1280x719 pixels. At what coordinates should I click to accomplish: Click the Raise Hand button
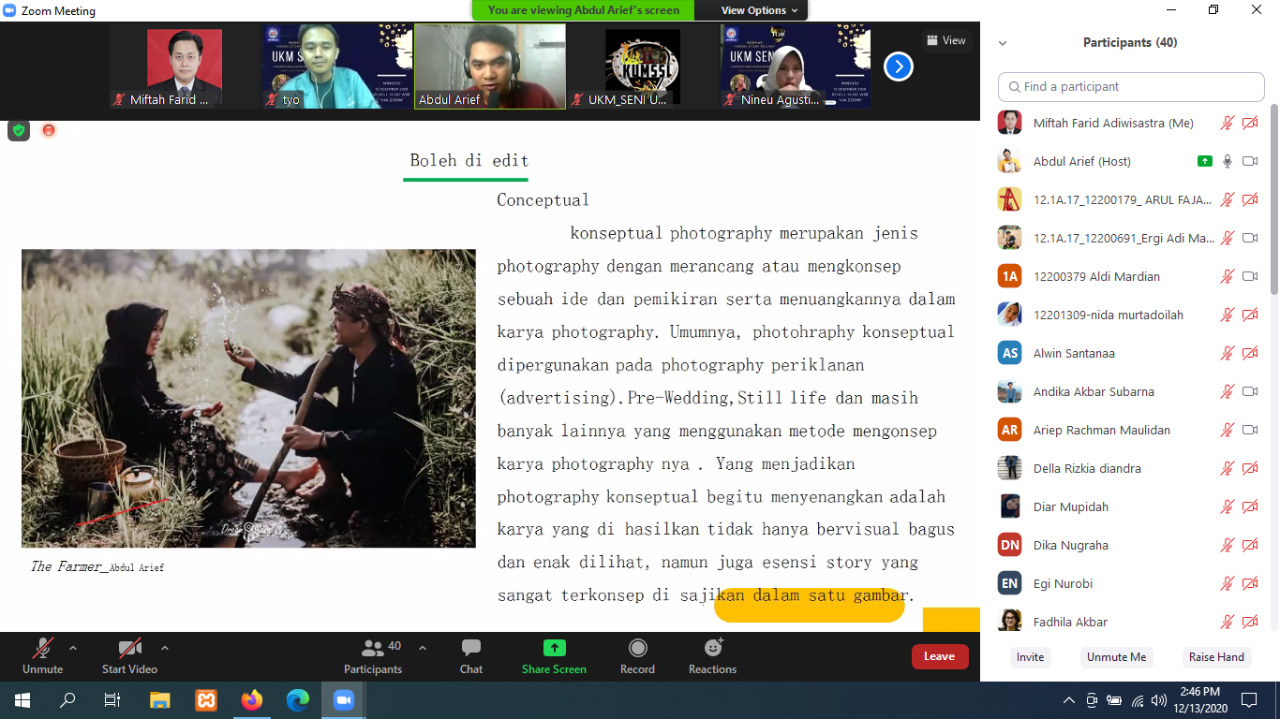(x=1216, y=657)
